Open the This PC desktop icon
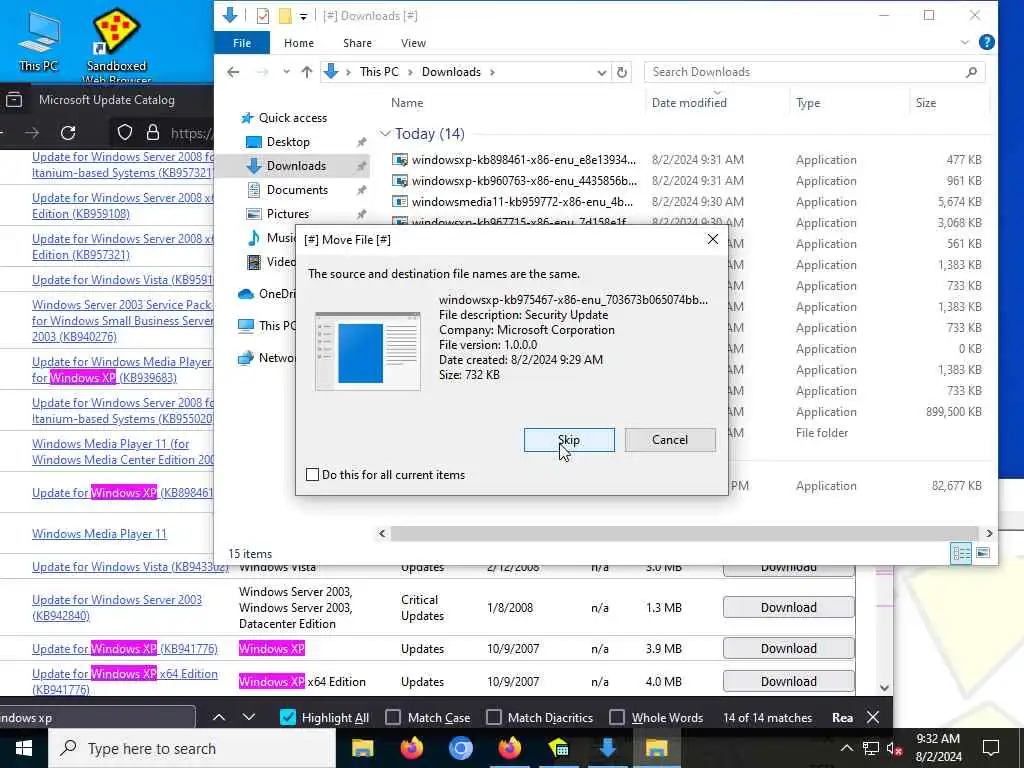The image size is (1024, 768). tap(39, 42)
